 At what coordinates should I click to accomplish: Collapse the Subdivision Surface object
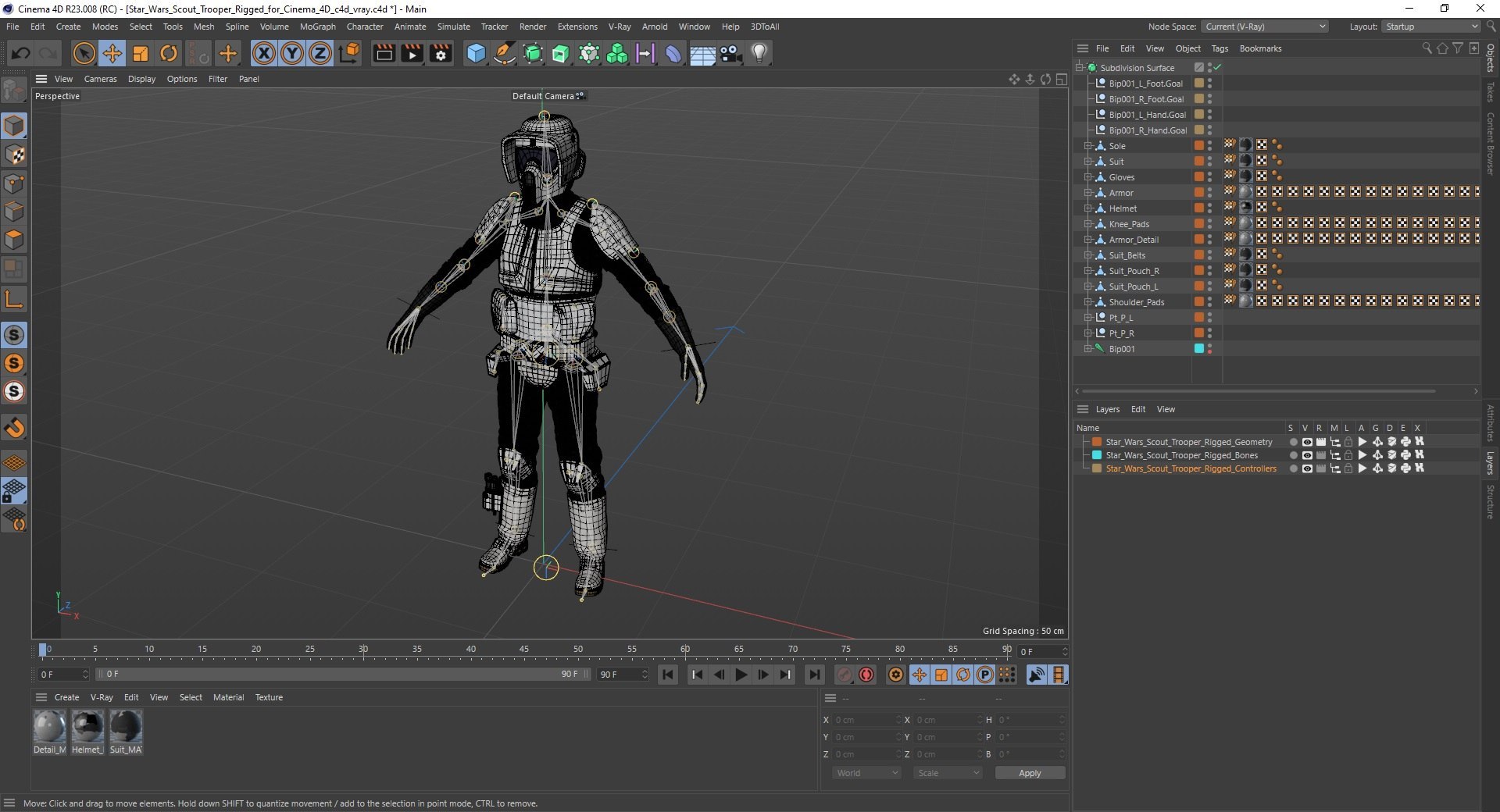[1080, 68]
